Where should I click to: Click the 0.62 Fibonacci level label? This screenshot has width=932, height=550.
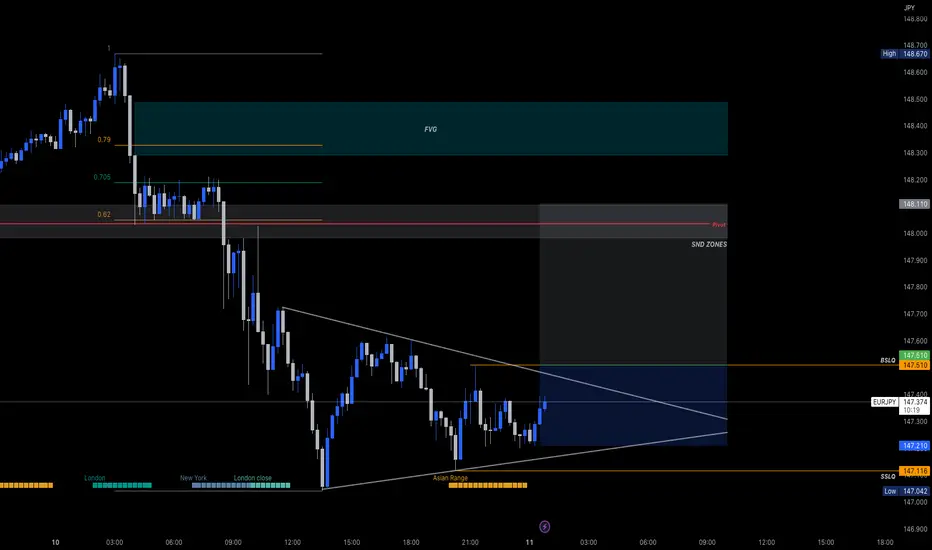[104, 215]
